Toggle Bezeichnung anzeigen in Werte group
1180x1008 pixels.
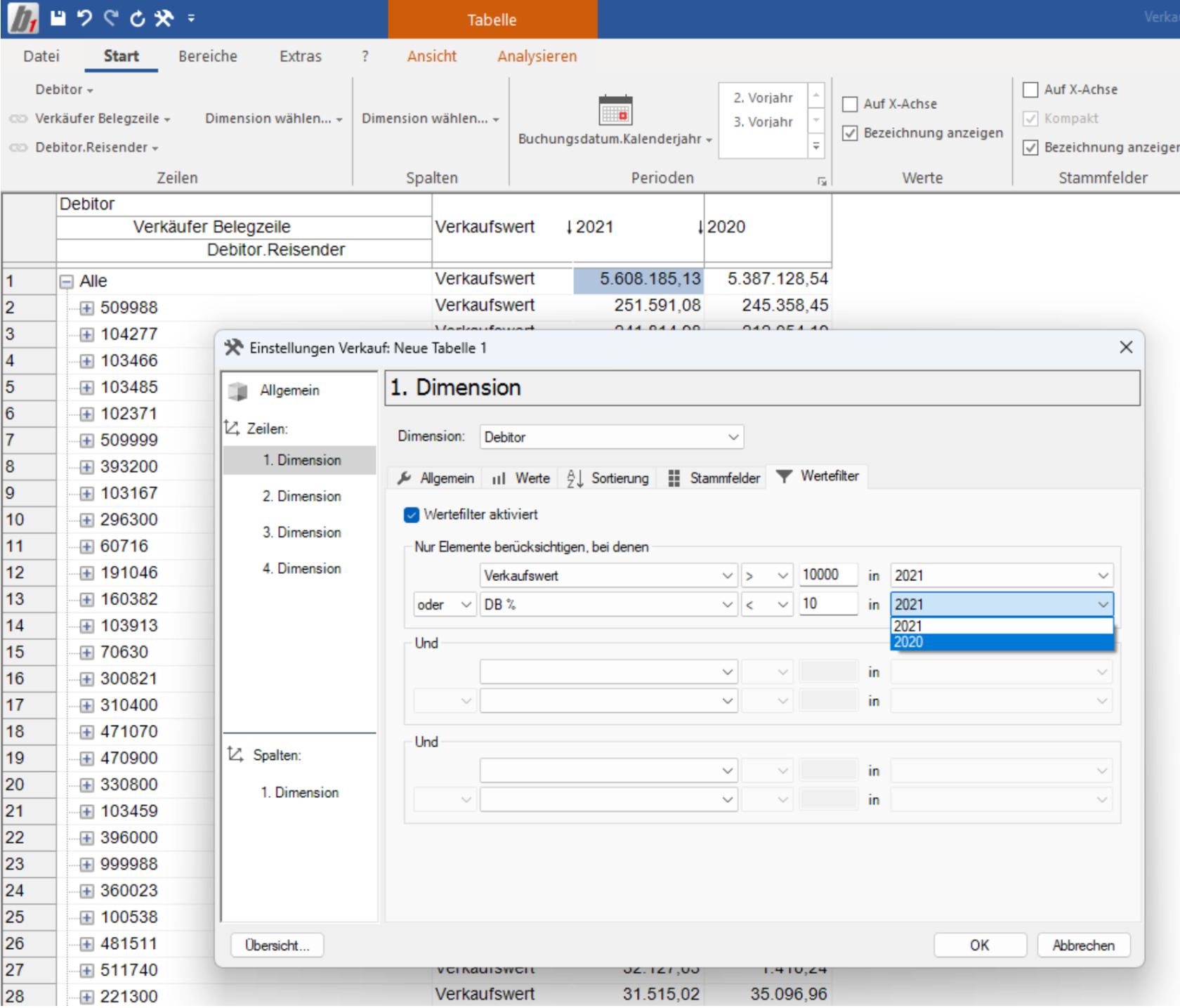tap(850, 133)
